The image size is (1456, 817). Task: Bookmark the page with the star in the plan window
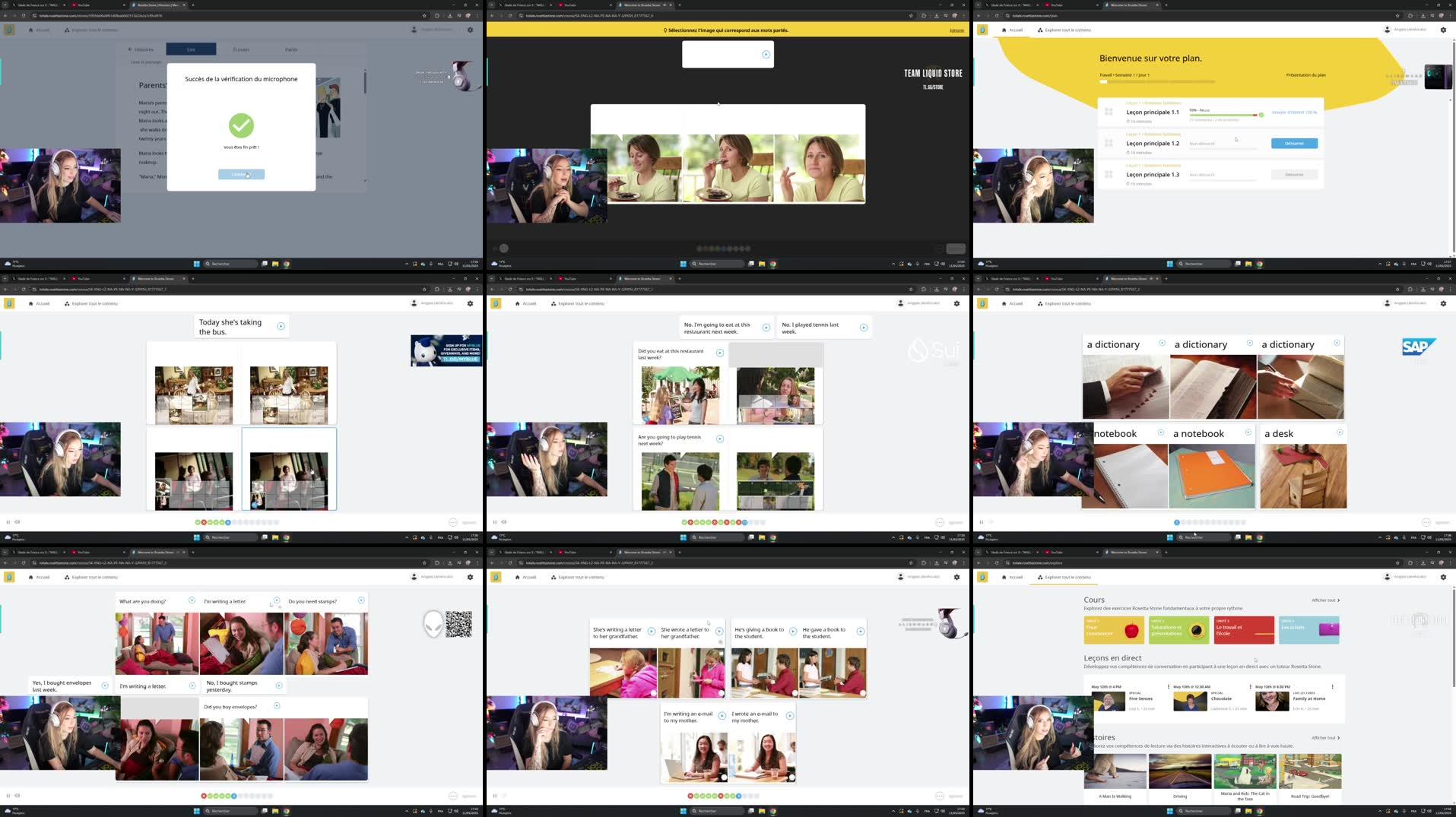pyautogui.click(x=1397, y=15)
